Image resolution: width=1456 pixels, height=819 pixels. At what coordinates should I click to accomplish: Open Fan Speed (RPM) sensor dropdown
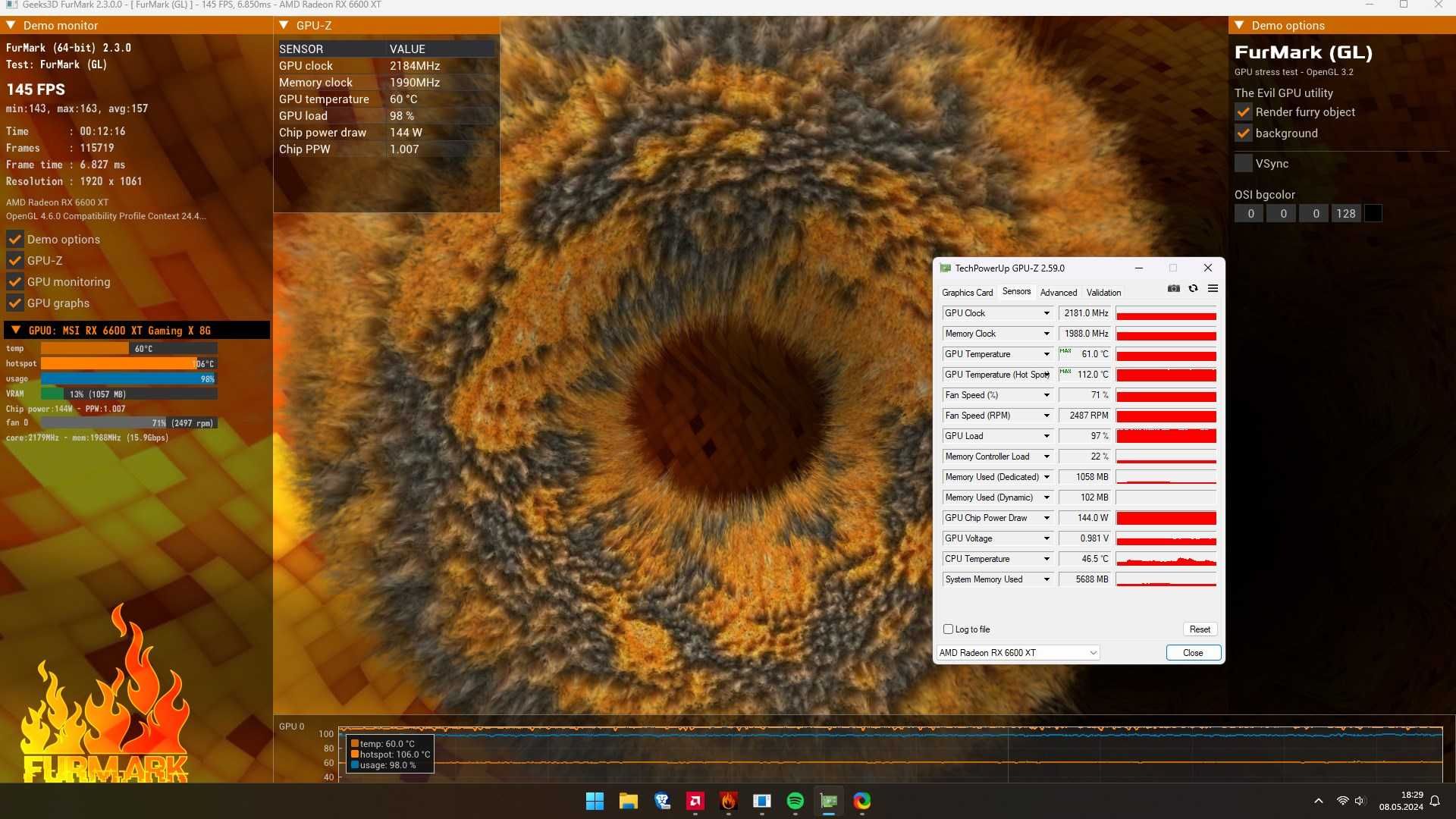pos(1046,416)
